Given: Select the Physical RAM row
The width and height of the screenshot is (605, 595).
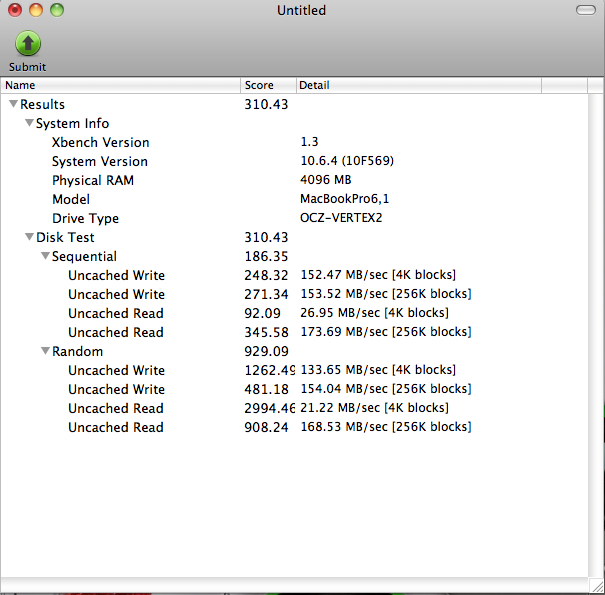Looking at the screenshot, I should coord(294,180).
